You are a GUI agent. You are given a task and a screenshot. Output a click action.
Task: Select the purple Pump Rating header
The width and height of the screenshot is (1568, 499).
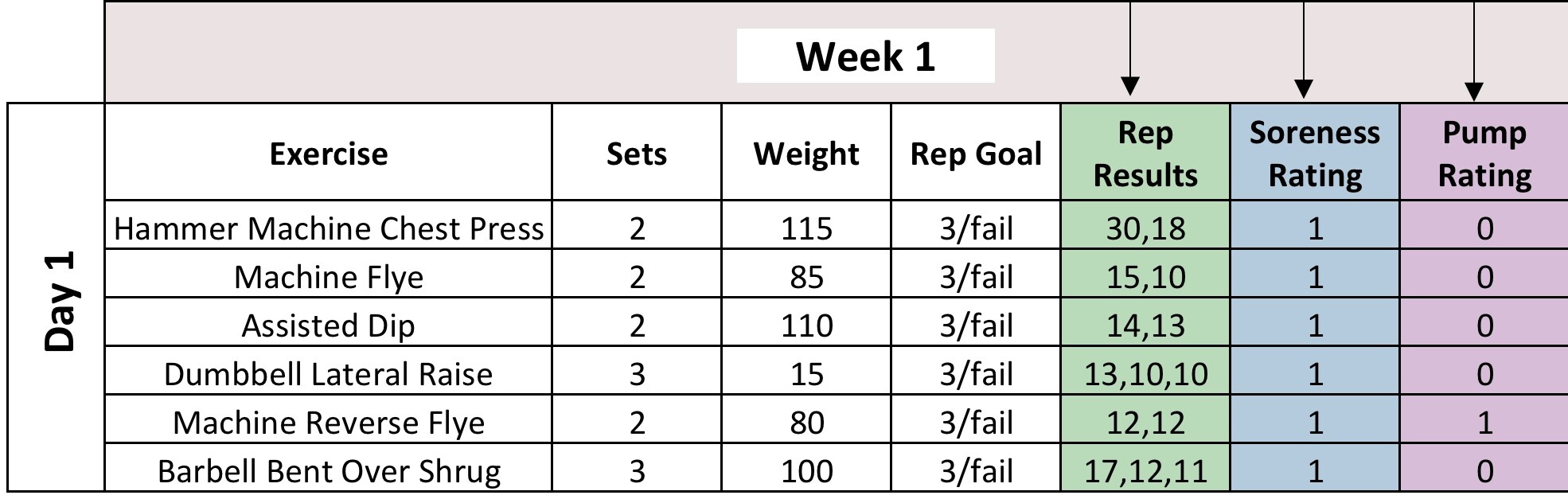click(1484, 154)
